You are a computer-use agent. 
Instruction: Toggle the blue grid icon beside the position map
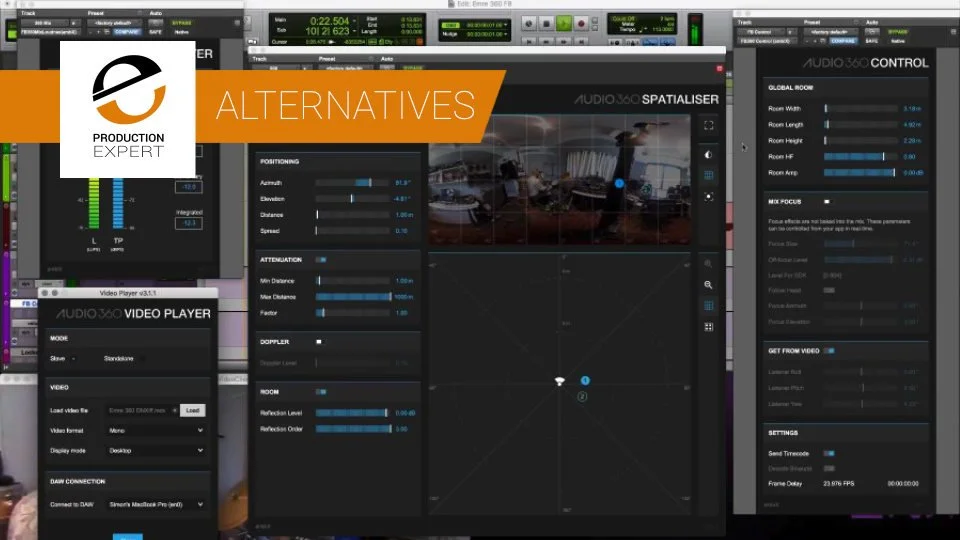tap(708, 306)
